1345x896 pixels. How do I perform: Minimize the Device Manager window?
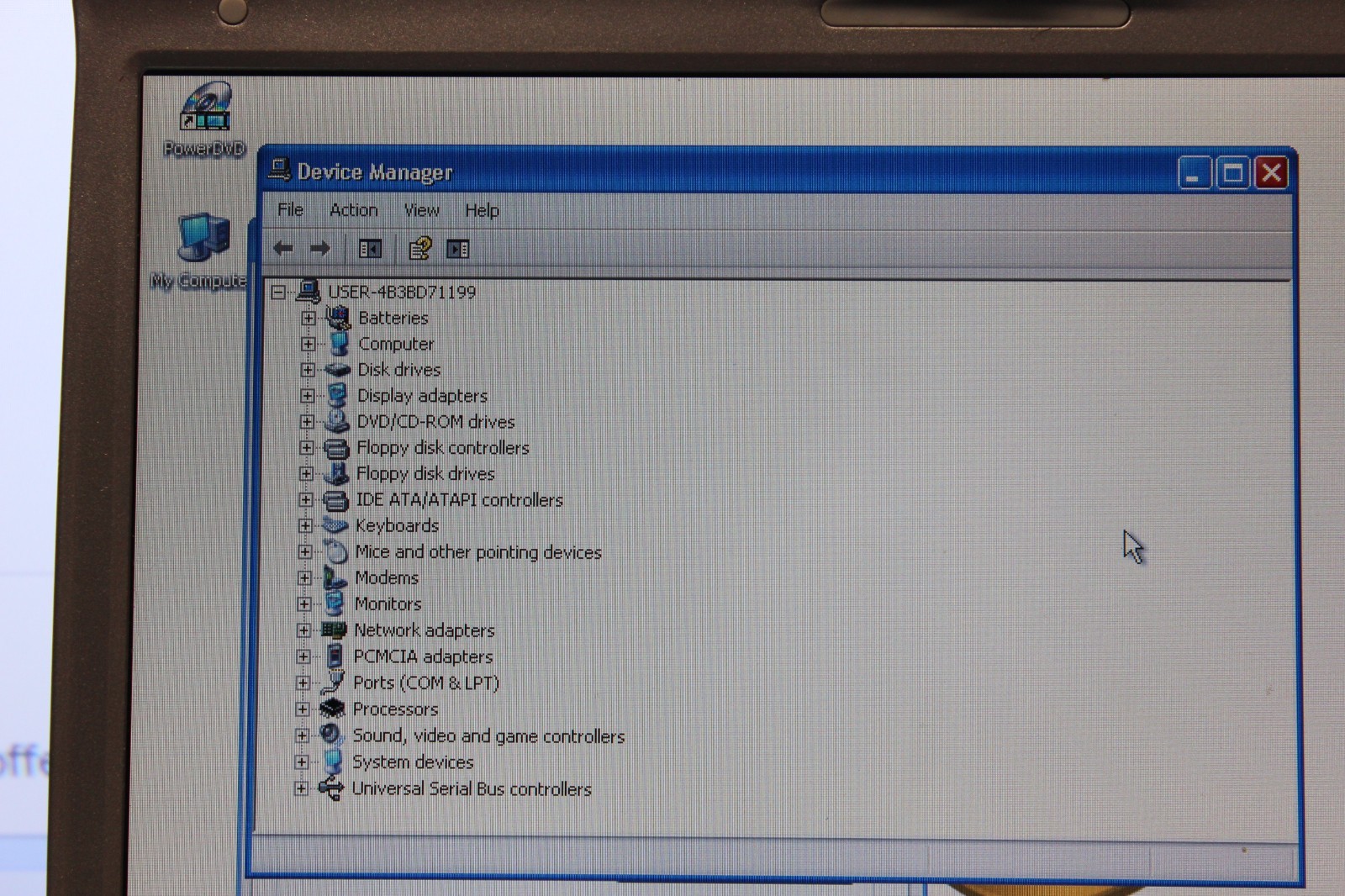click(x=1193, y=174)
